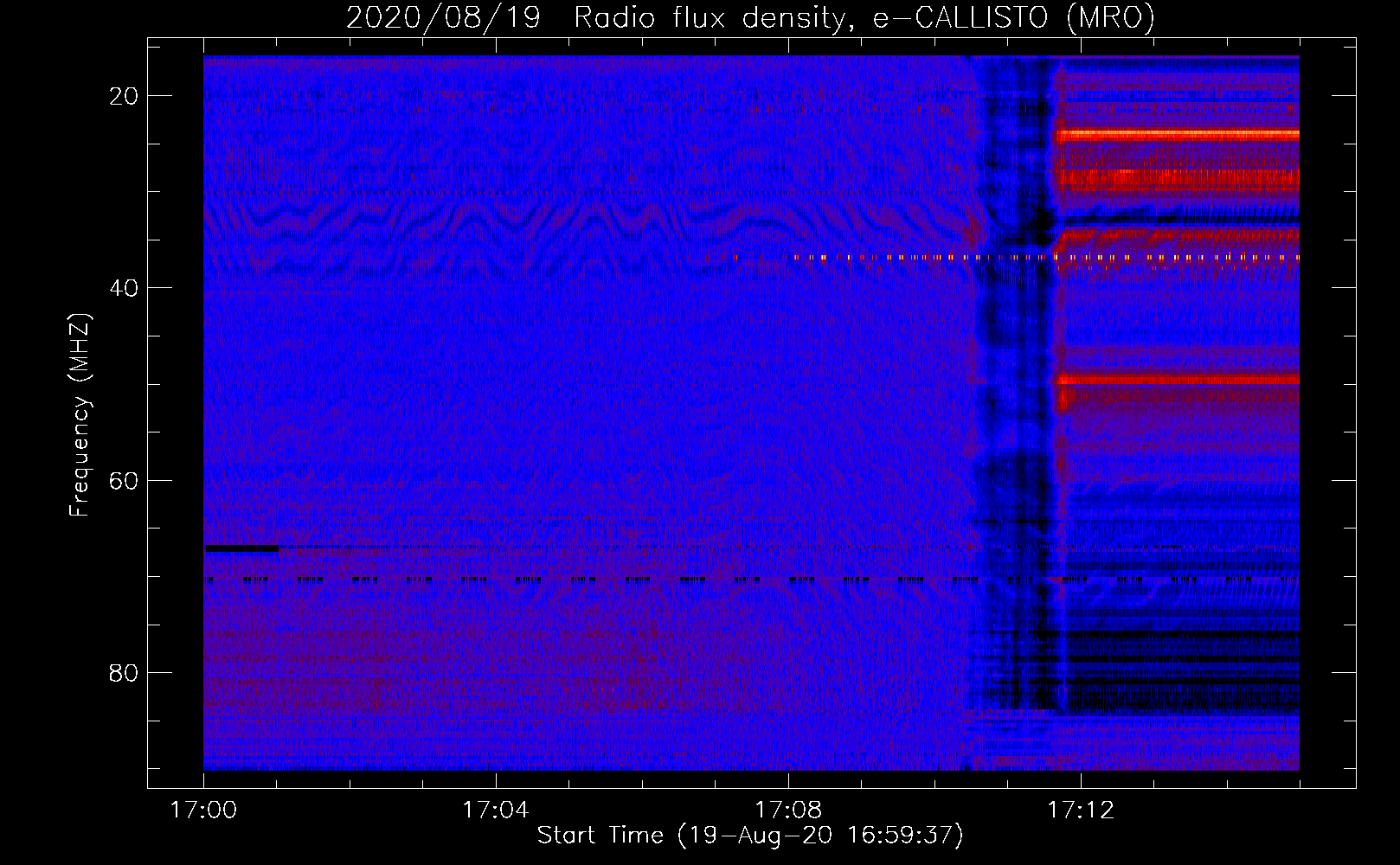Click the '17:08' time tick label
The width and height of the screenshot is (1400, 865).
[788, 811]
